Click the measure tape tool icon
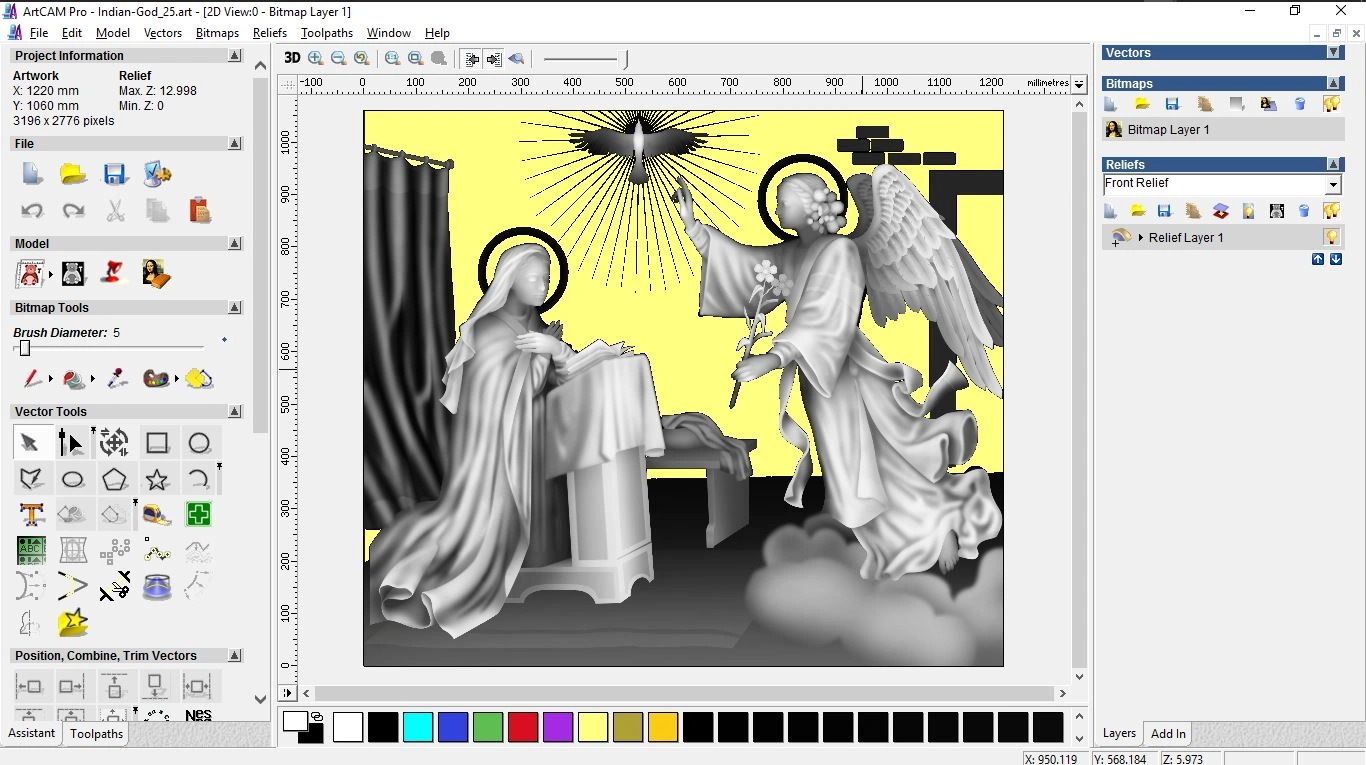 (157, 515)
